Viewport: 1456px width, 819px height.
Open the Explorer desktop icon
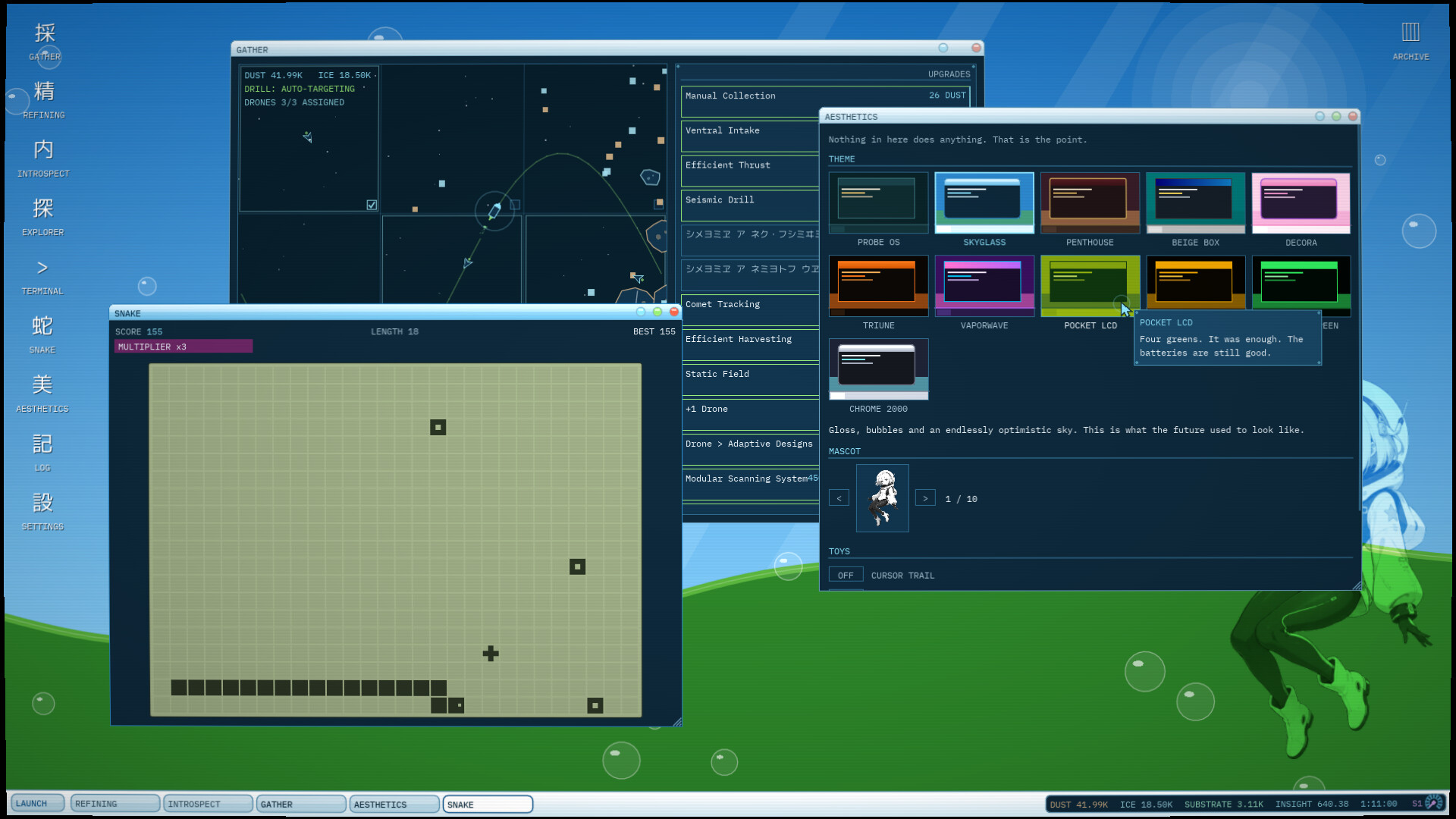tap(43, 218)
